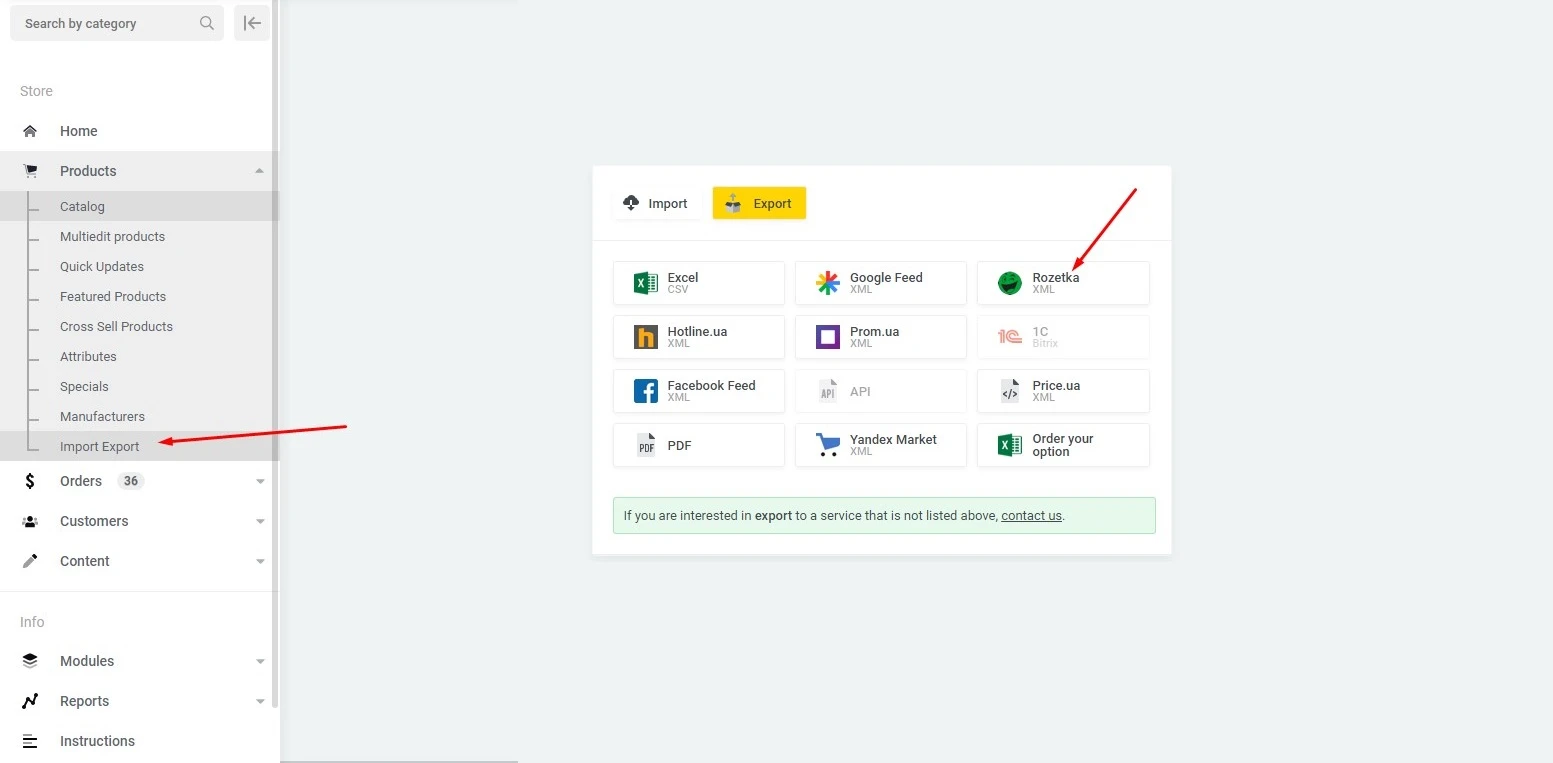Type in the Search by category field
The height and width of the screenshot is (763, 1553).
click(x=105, y=23)
